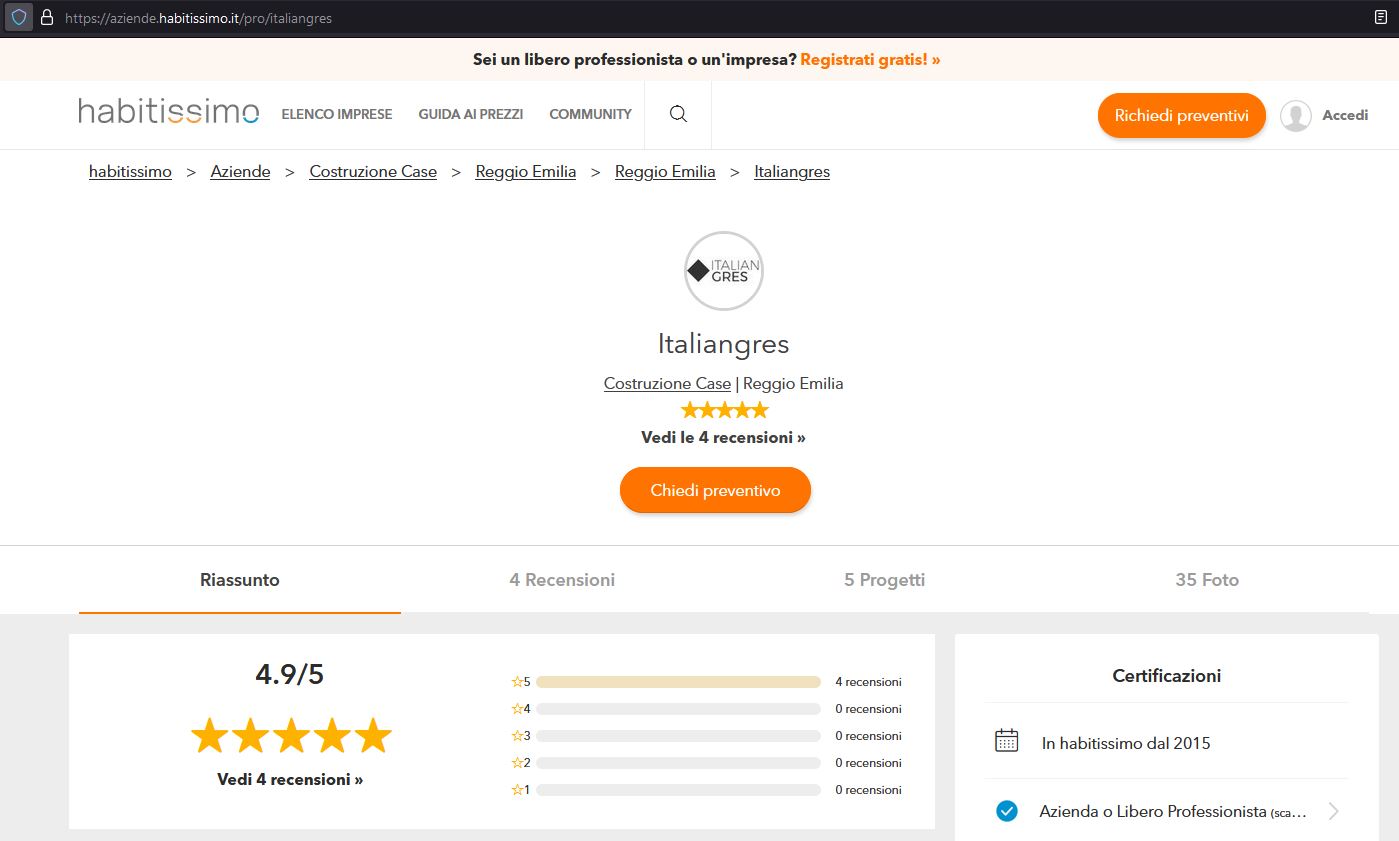1399x841 pixels.
Task: Click 'In habitissimo dal 2015' text
Action: 1126,743
